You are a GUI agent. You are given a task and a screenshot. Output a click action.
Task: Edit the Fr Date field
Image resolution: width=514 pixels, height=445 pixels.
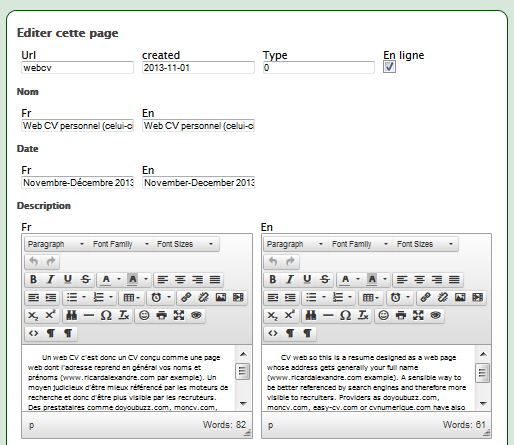point(77,183)
